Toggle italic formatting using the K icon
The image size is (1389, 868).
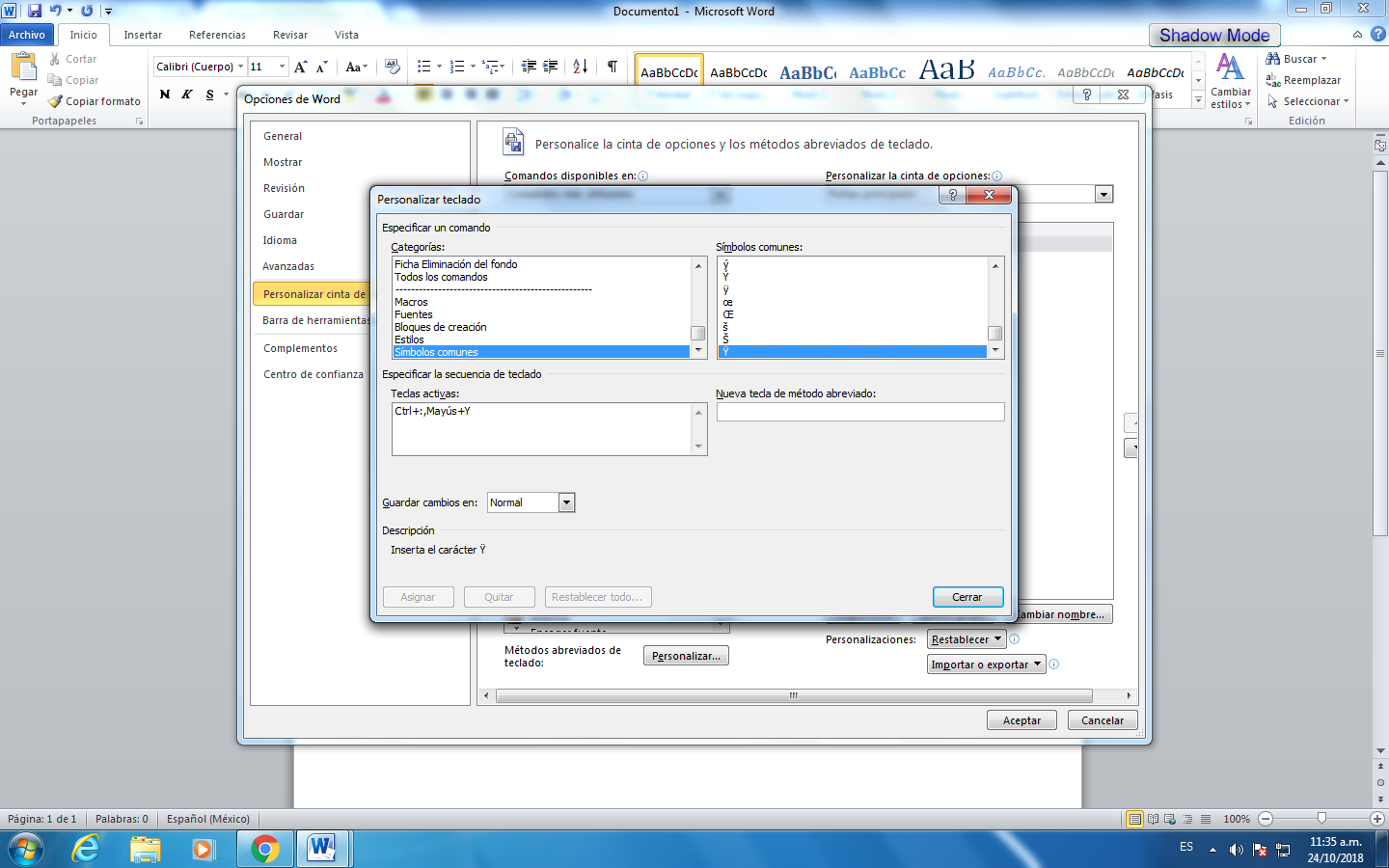click(185, 94)
